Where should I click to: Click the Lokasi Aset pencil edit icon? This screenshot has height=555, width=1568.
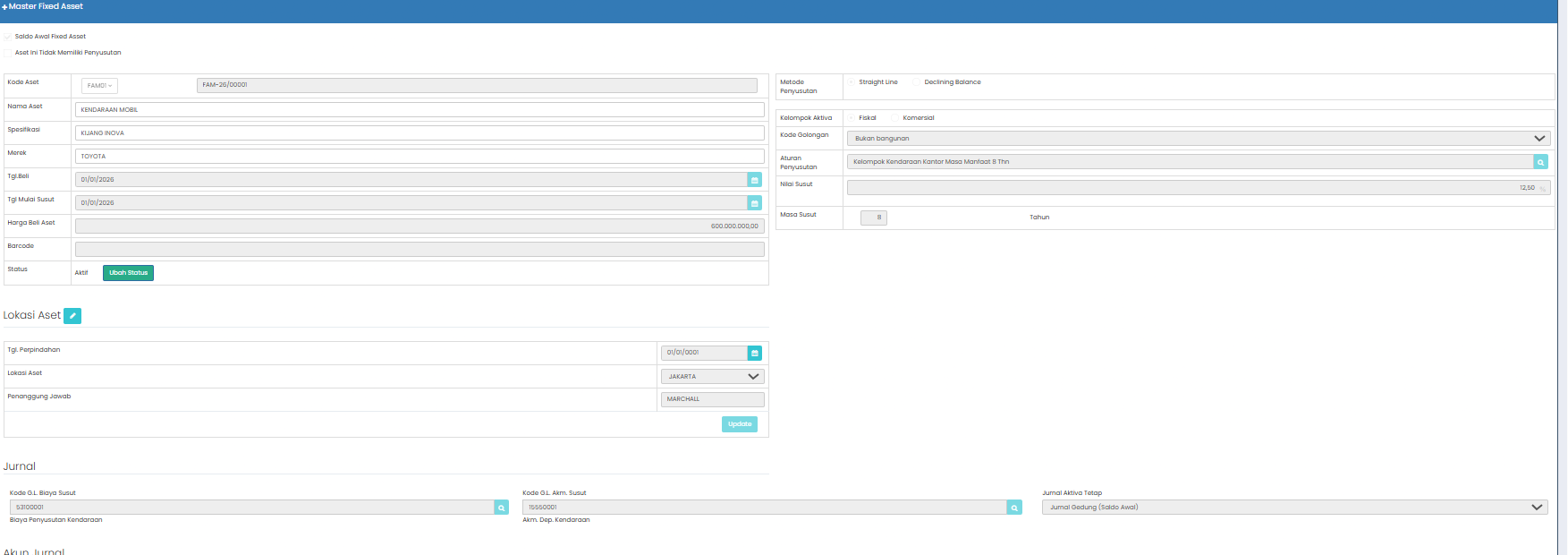(72, 315)
